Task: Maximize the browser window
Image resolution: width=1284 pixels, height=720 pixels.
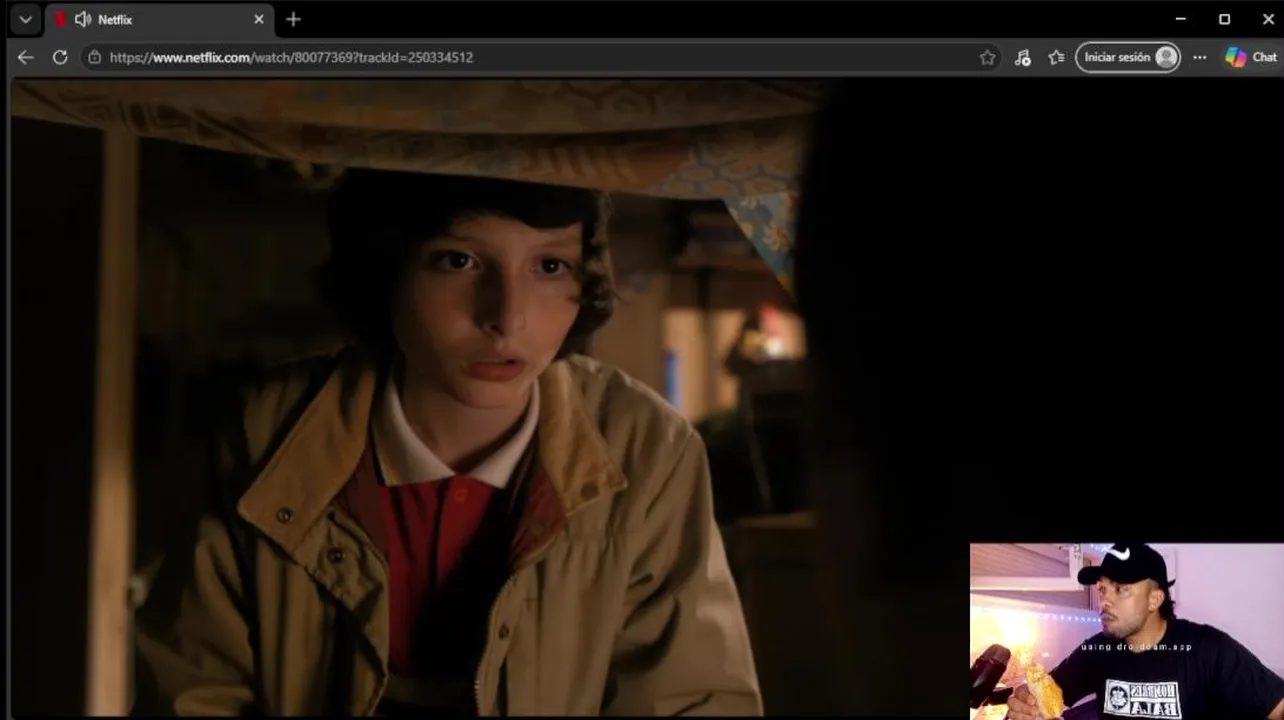Action: coord(1225,19)
